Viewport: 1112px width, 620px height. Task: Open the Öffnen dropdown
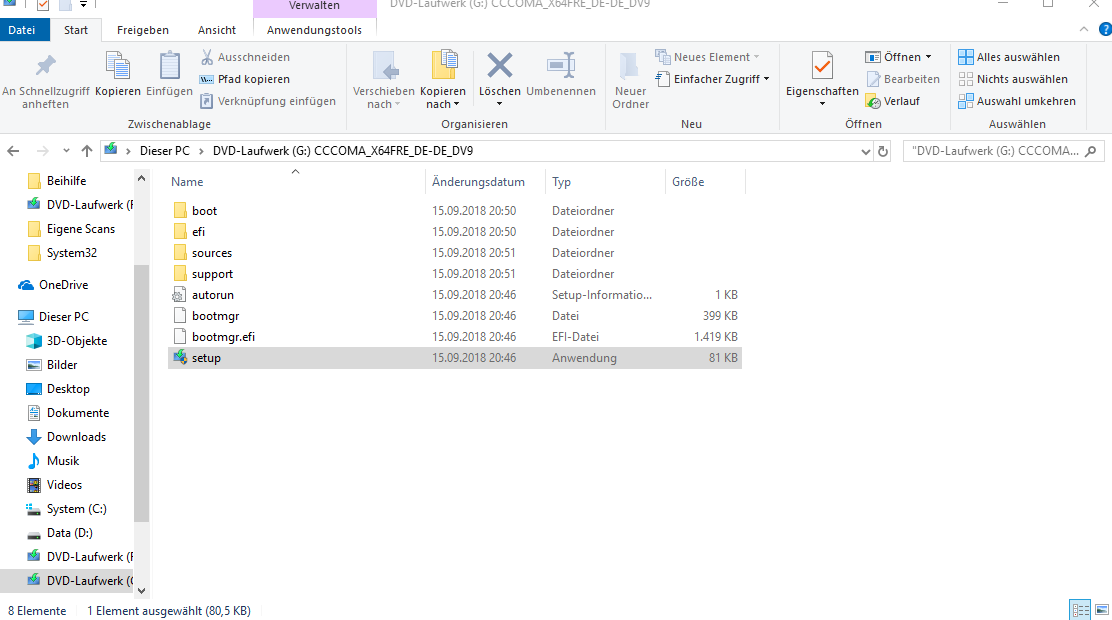(x=928, y=57)
